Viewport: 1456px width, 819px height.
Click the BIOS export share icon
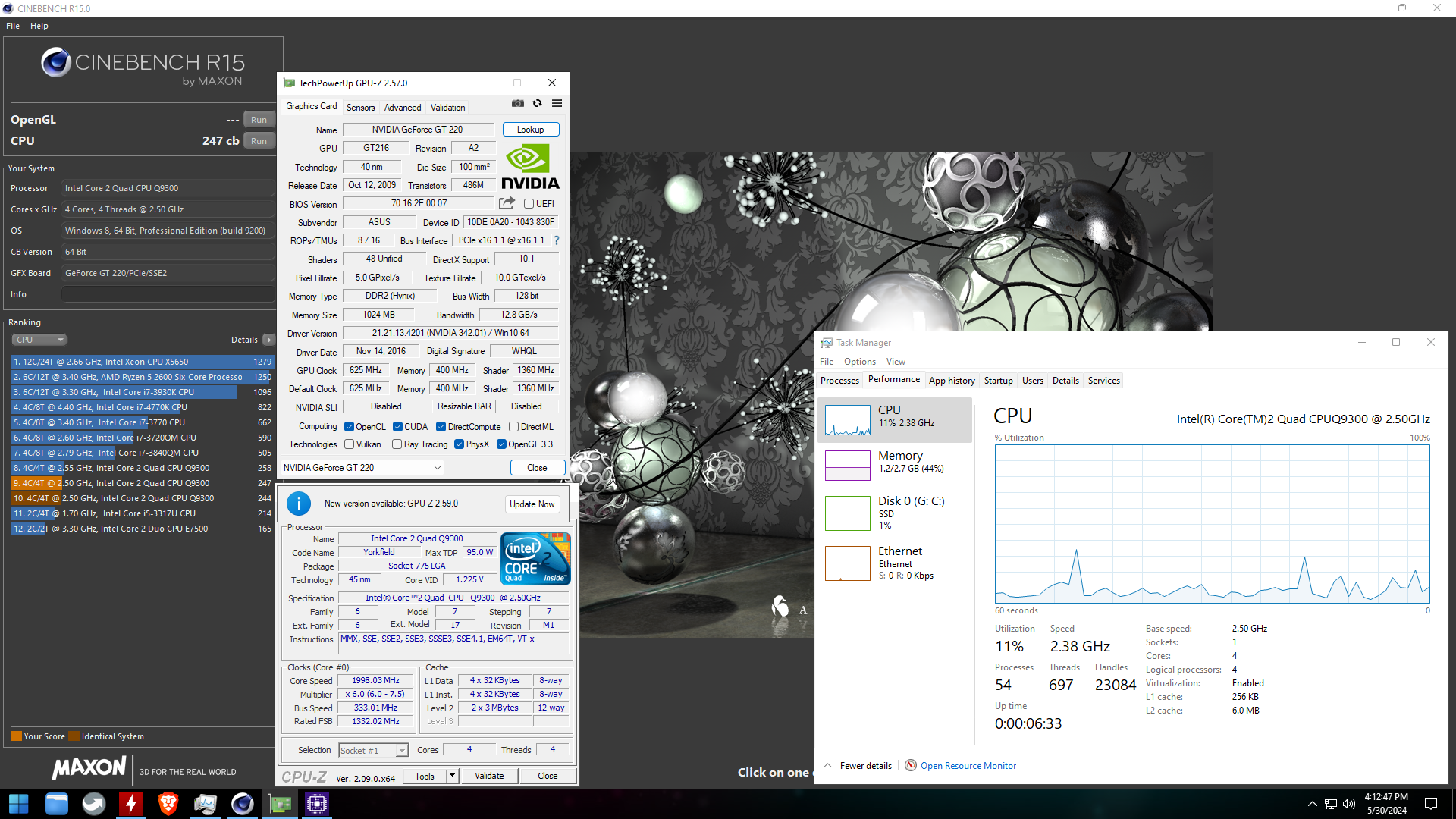[507, 203]
